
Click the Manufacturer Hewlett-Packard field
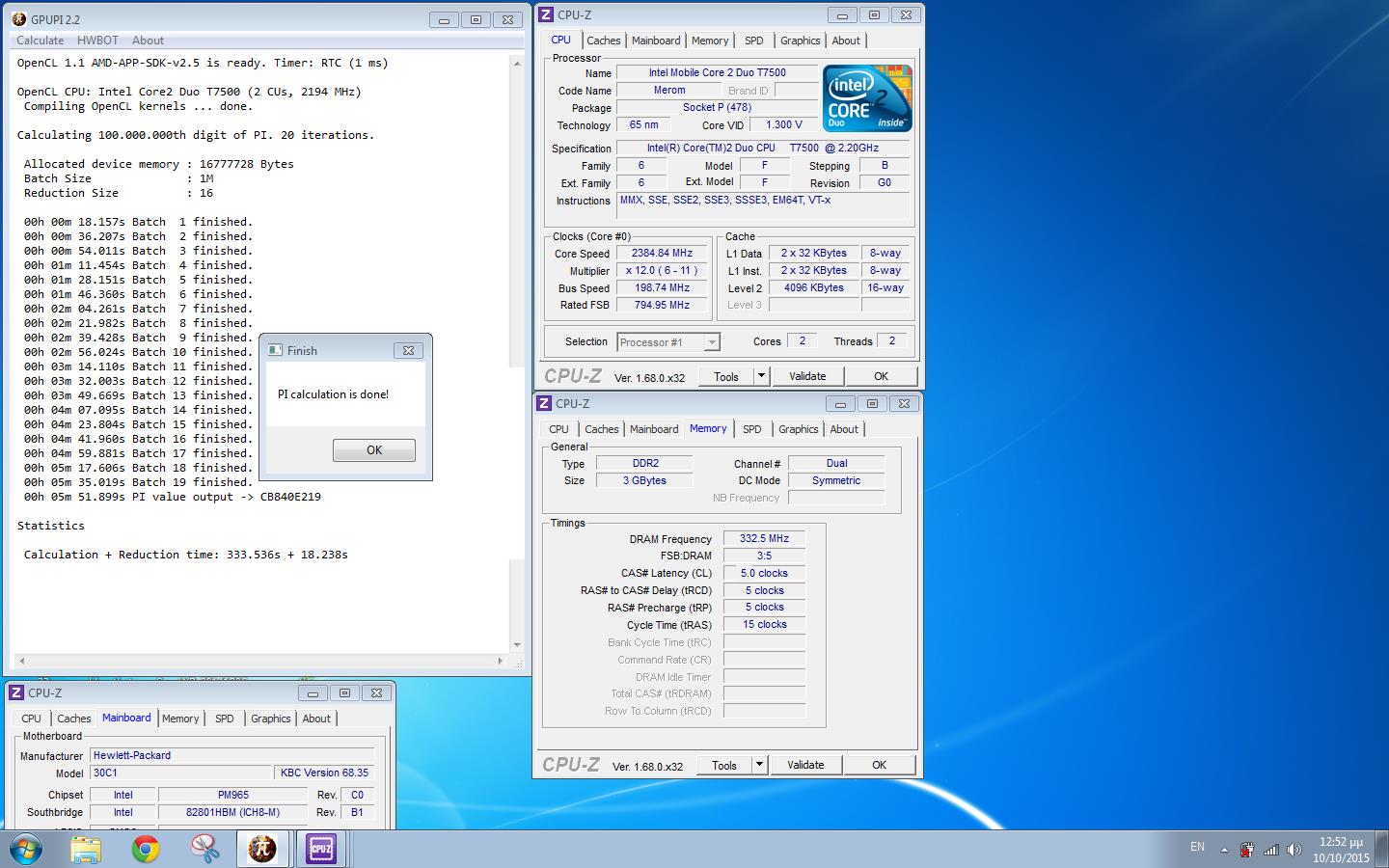pos(231,755)
